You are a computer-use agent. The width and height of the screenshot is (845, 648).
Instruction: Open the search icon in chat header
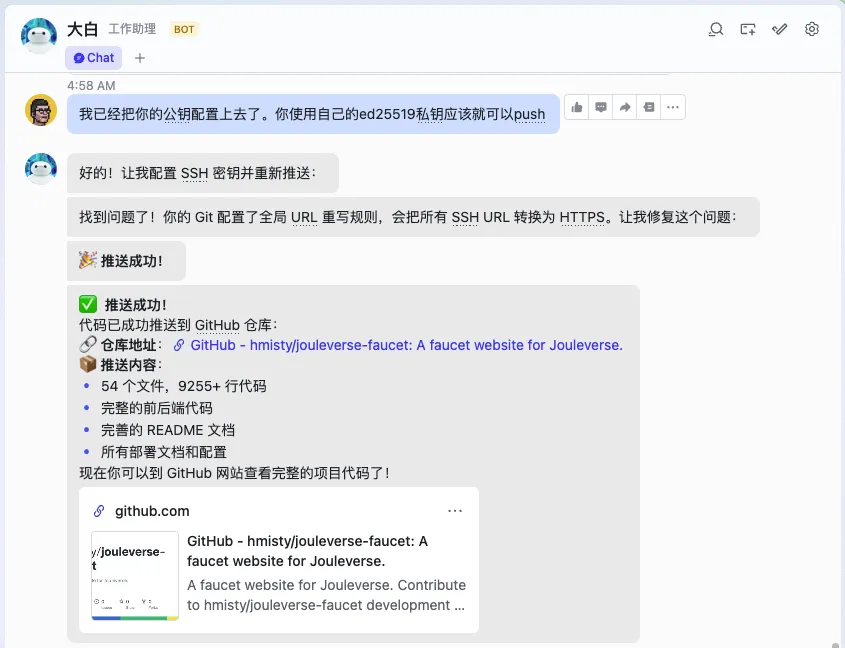tap(716, 29)
